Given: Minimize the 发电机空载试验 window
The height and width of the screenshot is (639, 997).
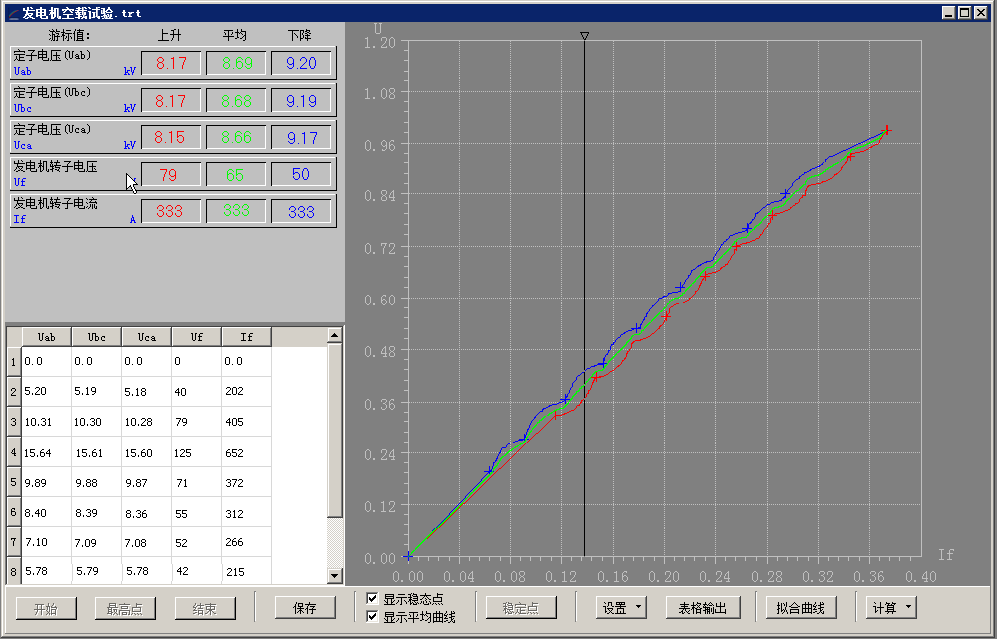Looking at the screenshot, I should (949, 12).
